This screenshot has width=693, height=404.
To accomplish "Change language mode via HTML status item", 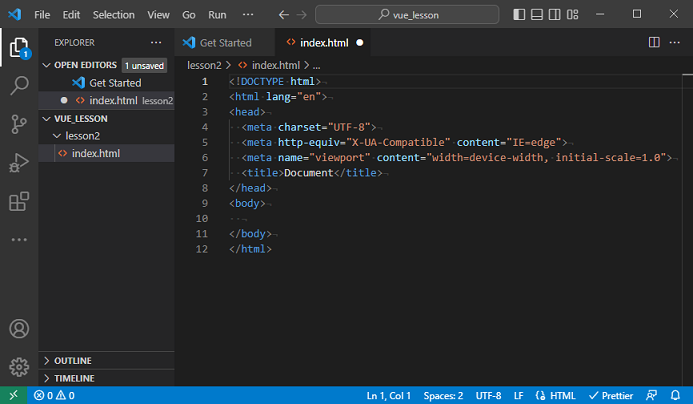I will point(555,395).
